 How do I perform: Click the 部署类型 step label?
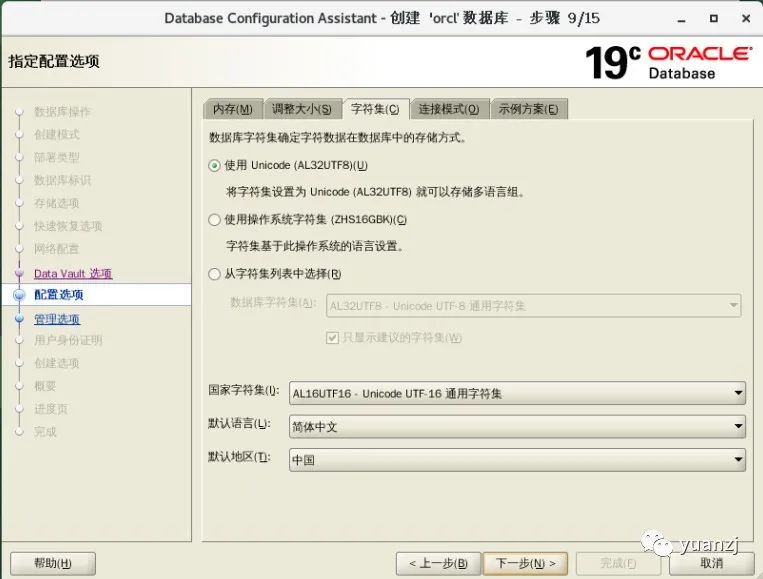pyautogui.click(x=56, y=157)
